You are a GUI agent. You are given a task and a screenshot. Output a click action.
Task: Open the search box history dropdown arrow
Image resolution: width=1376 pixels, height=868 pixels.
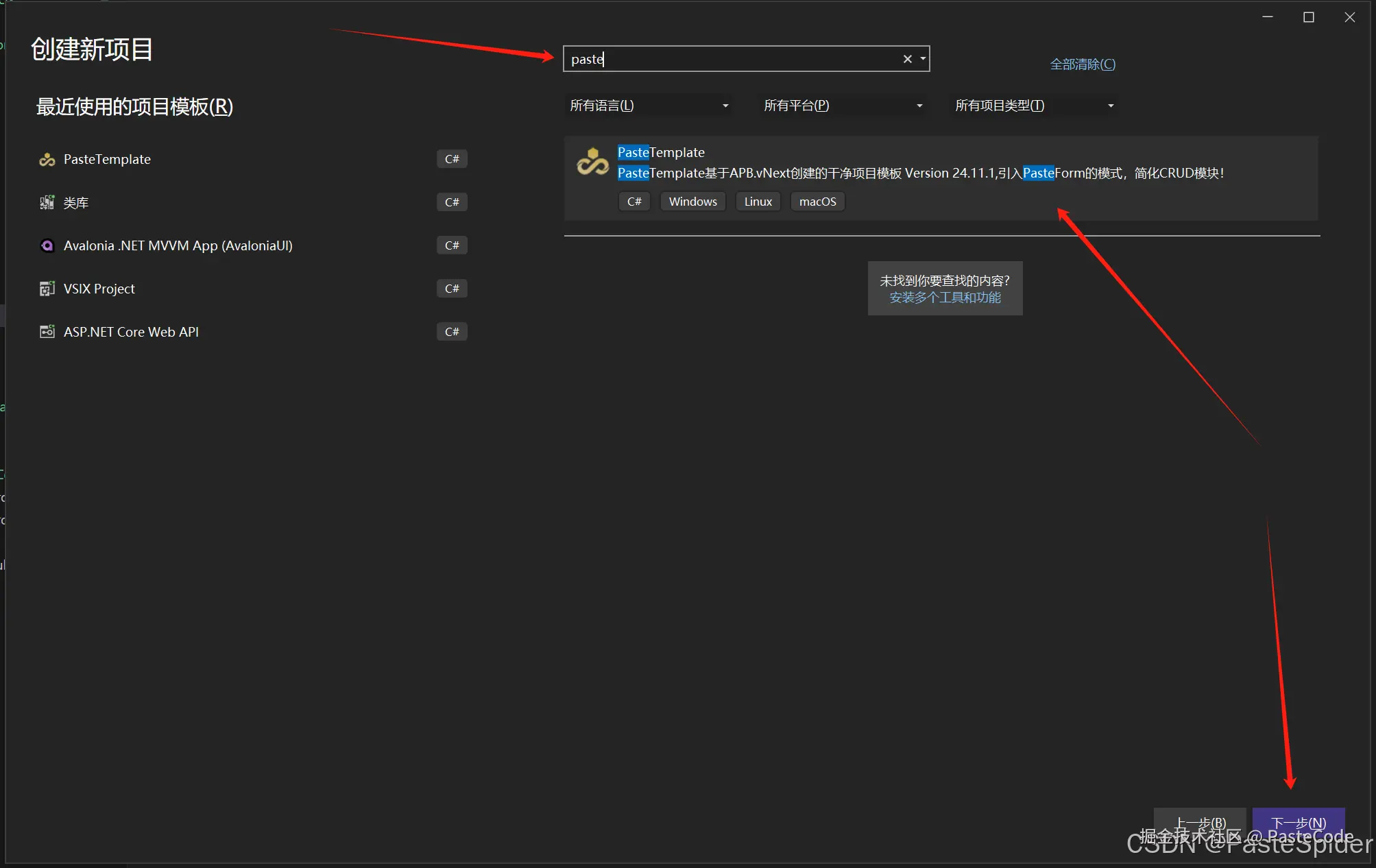click(x=923, y=60)
